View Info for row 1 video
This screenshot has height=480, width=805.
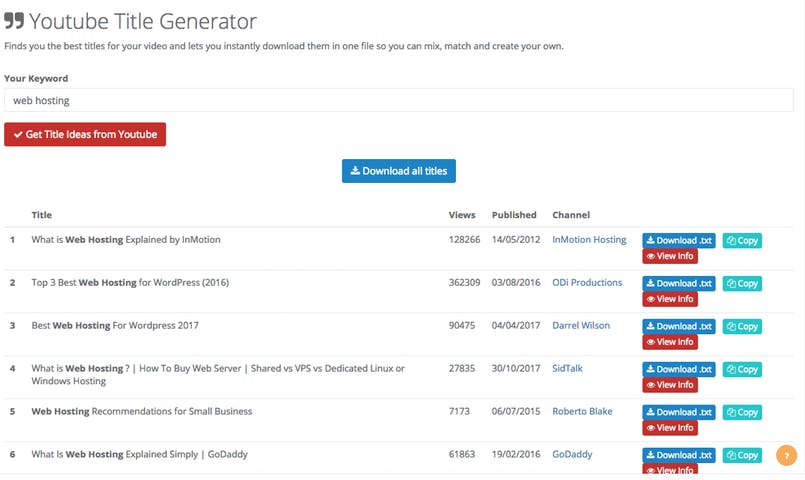point(669,256)
